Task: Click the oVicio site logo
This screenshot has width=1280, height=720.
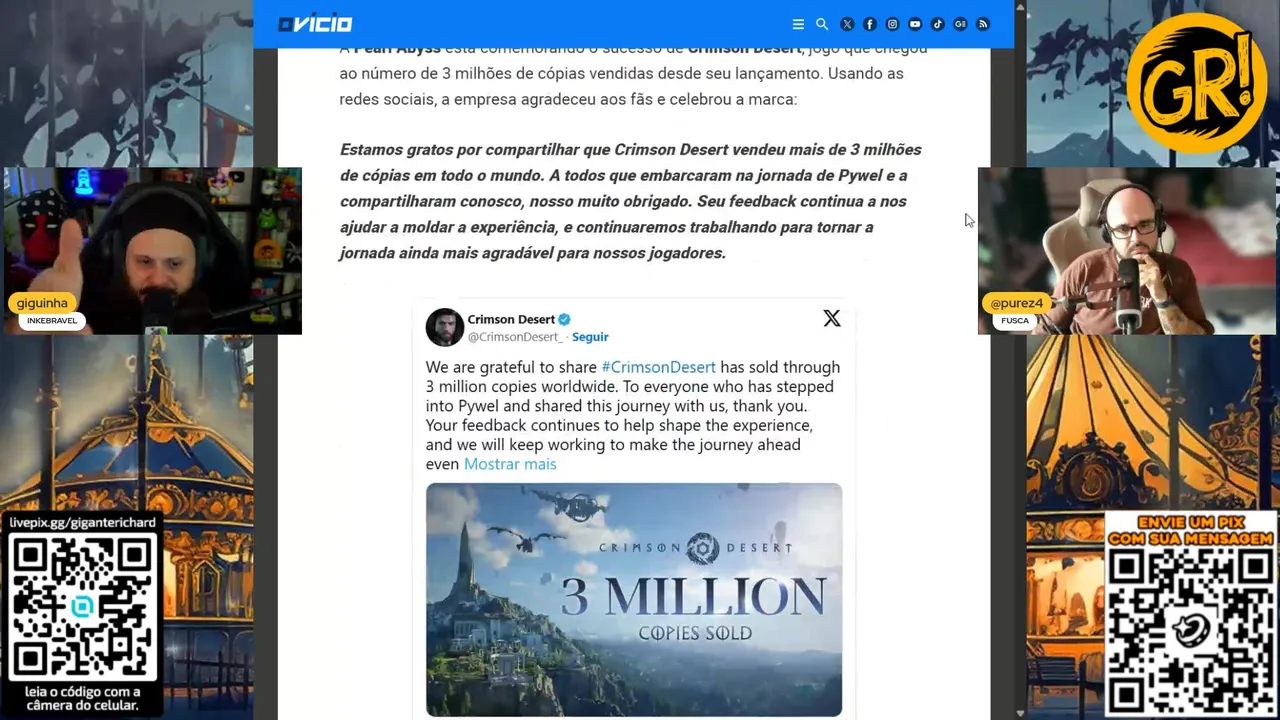Action: pyautogui.click(x=315, y=24)
